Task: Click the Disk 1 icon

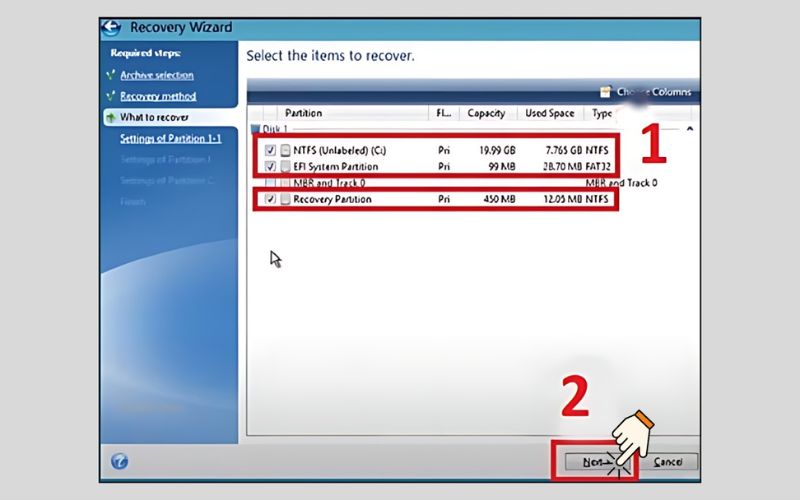Action: pos(256,129)
